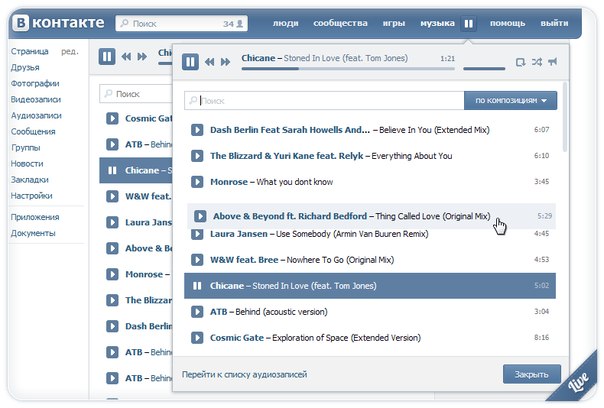Viewport: 604px width, 408px height.
Task: Skip to previous track in popup player
Action: pyautogui.click(x=210, y=62)
